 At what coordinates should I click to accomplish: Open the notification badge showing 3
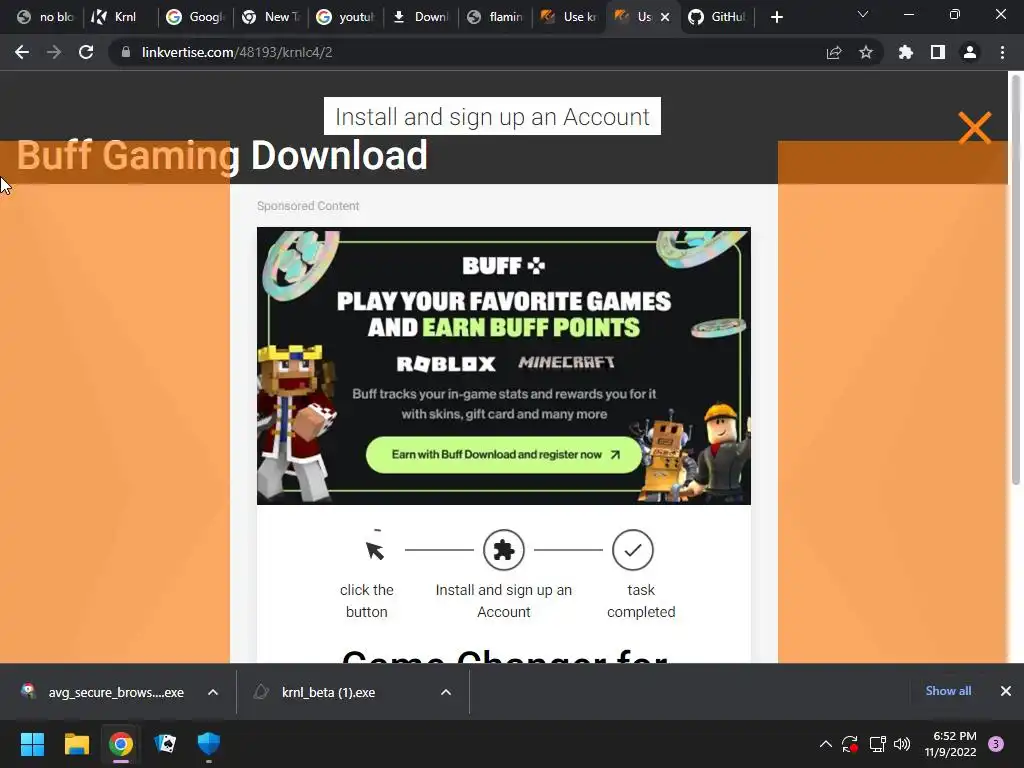(996, 744)
